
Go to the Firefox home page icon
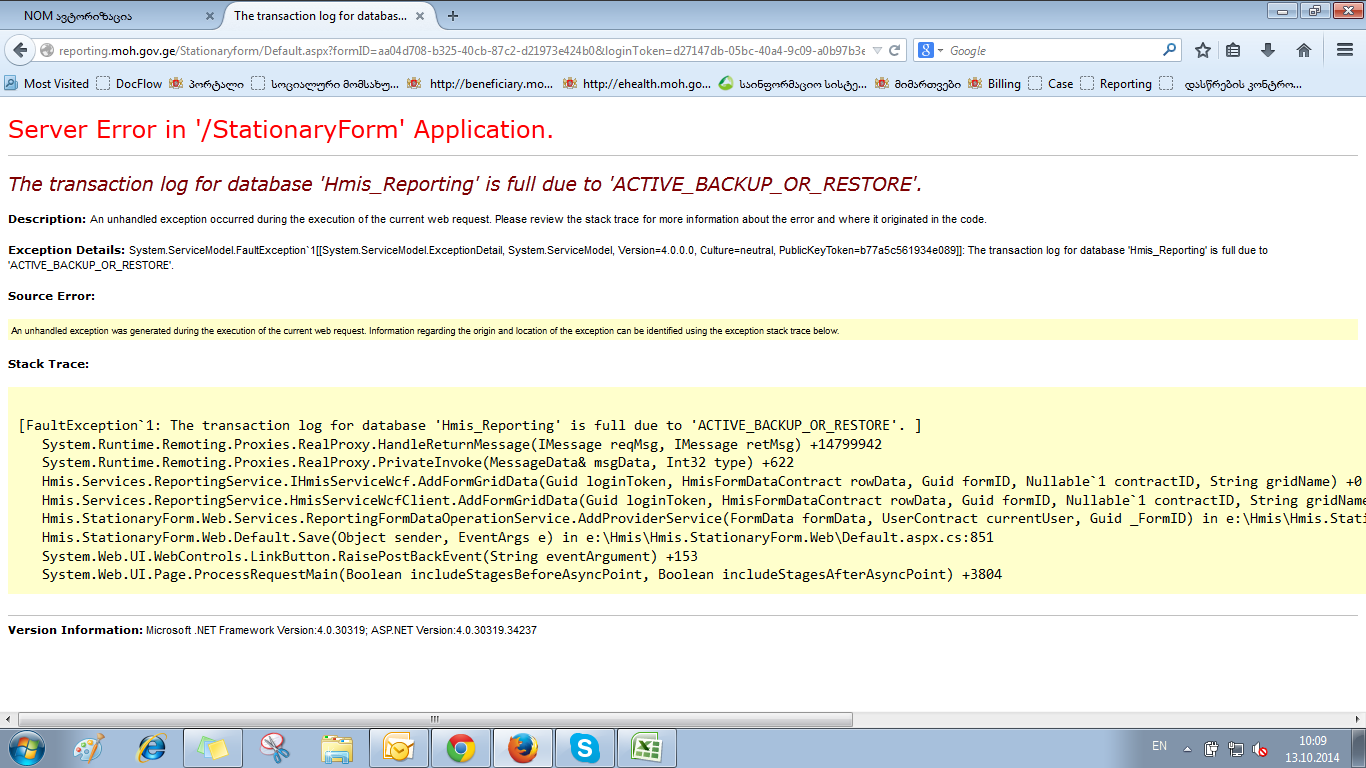pos(1303,50)
